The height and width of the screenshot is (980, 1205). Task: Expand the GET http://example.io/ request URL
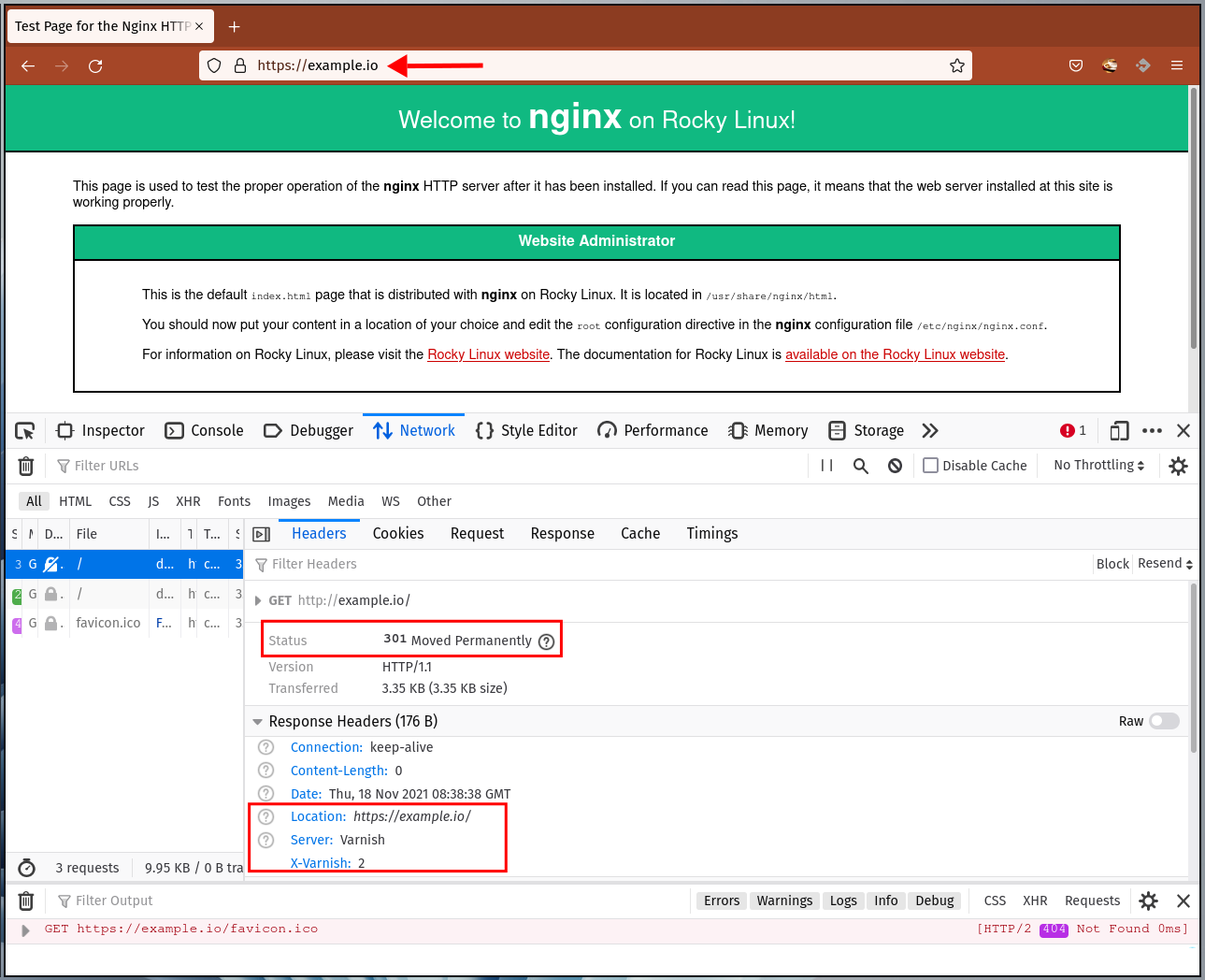258,600
